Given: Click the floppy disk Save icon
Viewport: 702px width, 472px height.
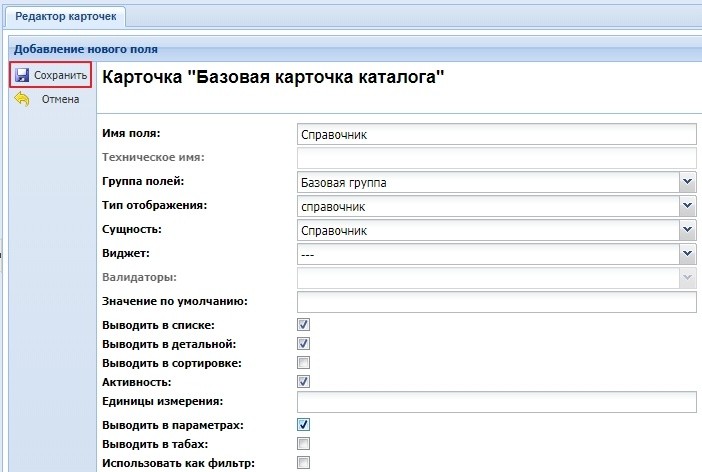Looking at the screenshot, I should coord(21,75).
